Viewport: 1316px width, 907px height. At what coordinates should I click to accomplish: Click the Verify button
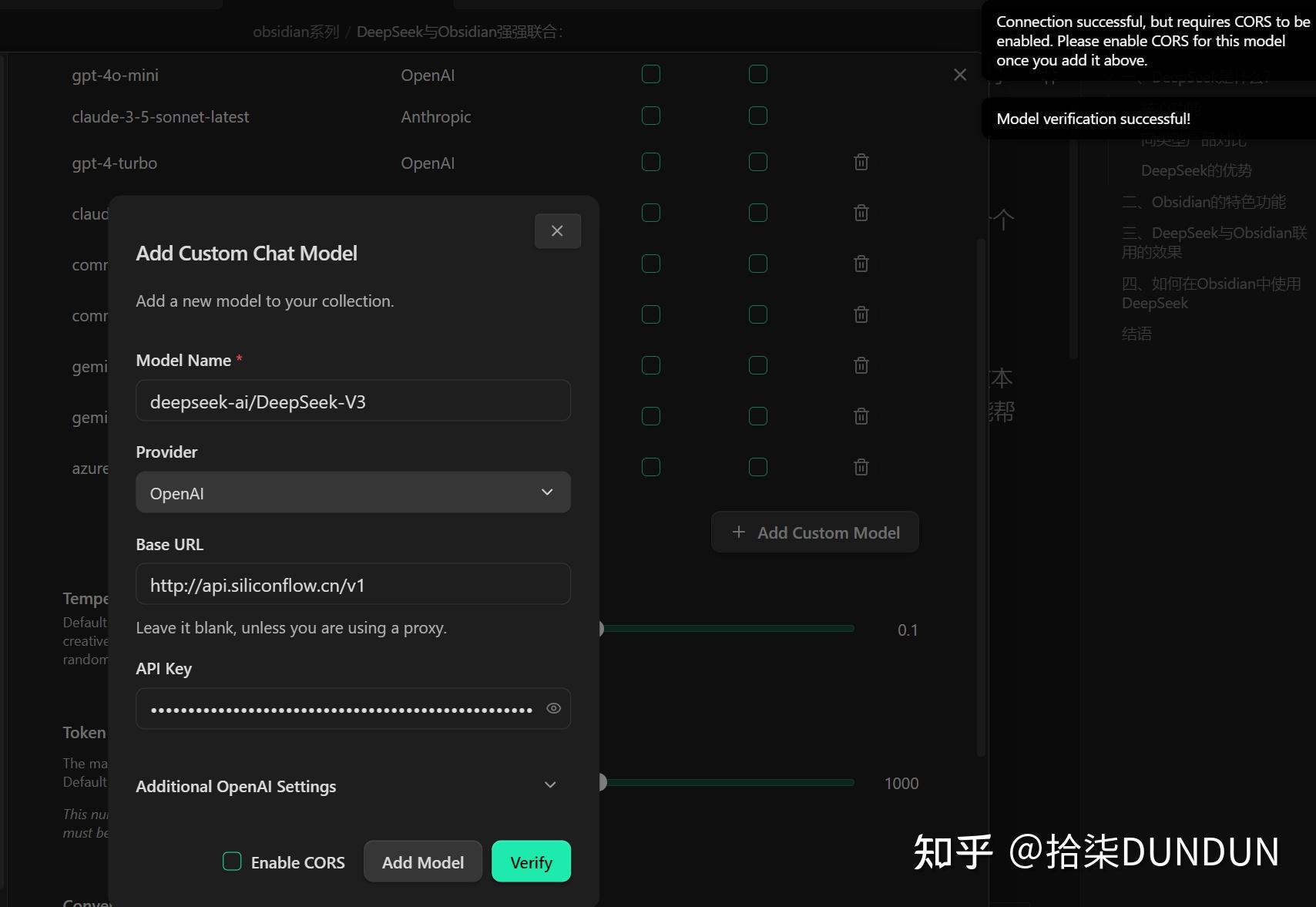pos(530,862)
